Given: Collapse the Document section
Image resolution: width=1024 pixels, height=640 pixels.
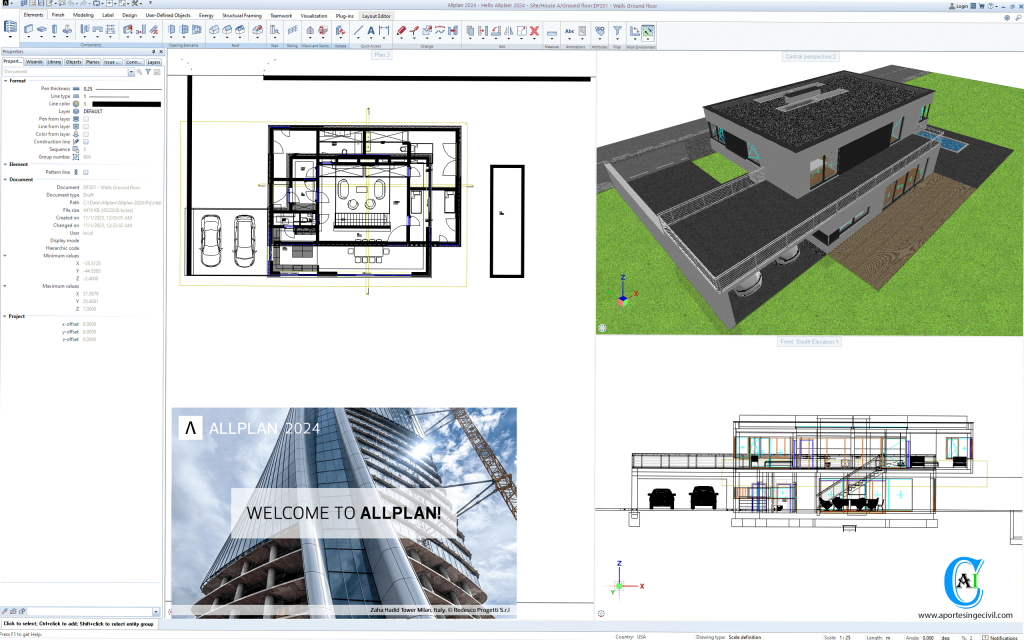Looking at the screenshot, I should 7,178.
